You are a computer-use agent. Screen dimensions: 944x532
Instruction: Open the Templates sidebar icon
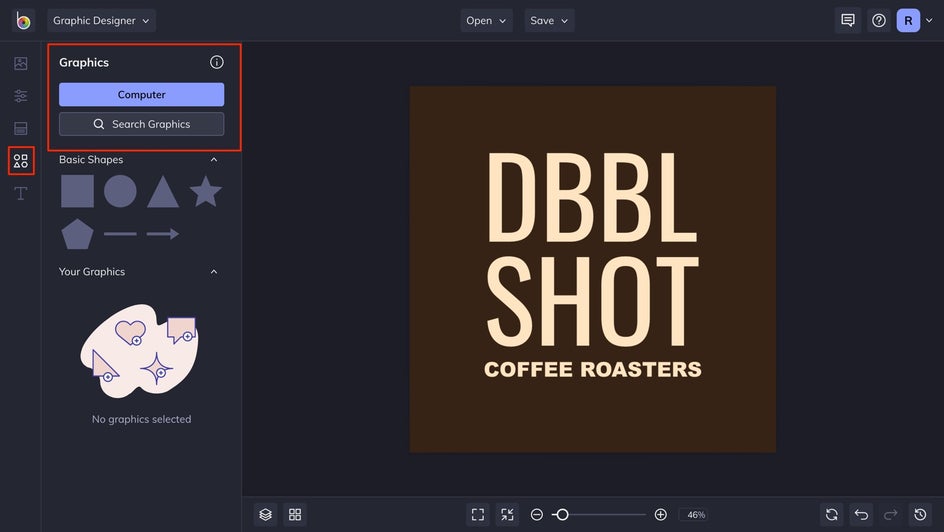21,128
